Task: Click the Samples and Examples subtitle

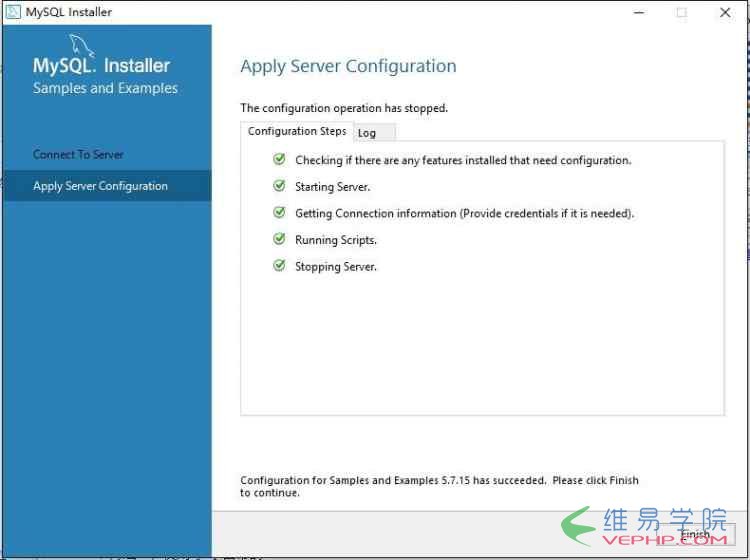Action: 105,88
